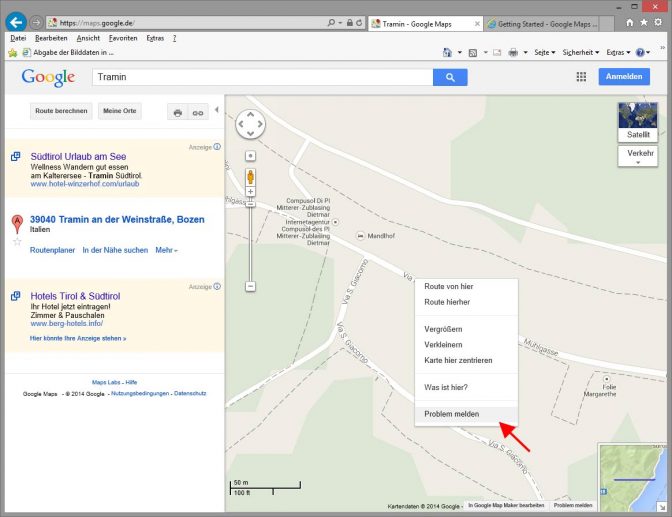The image size is (672, 517).
Task: Click the Mandlhof lodging map icon
Action: click(360, 236)
